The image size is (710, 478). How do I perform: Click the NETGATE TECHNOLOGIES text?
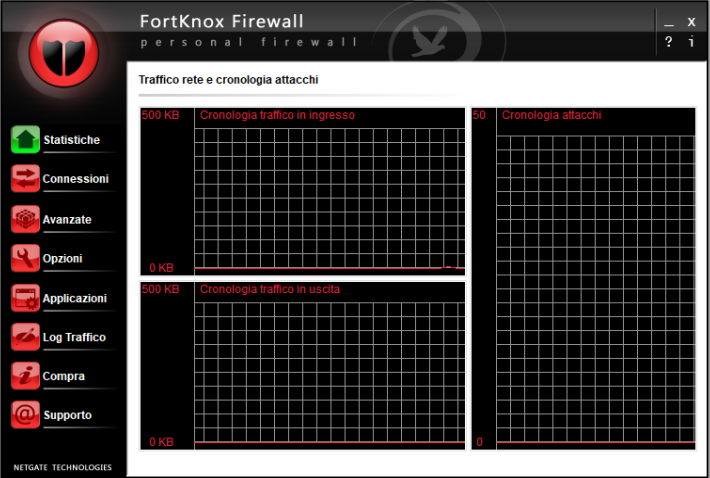pyautogui.click(x=62, y=467)
